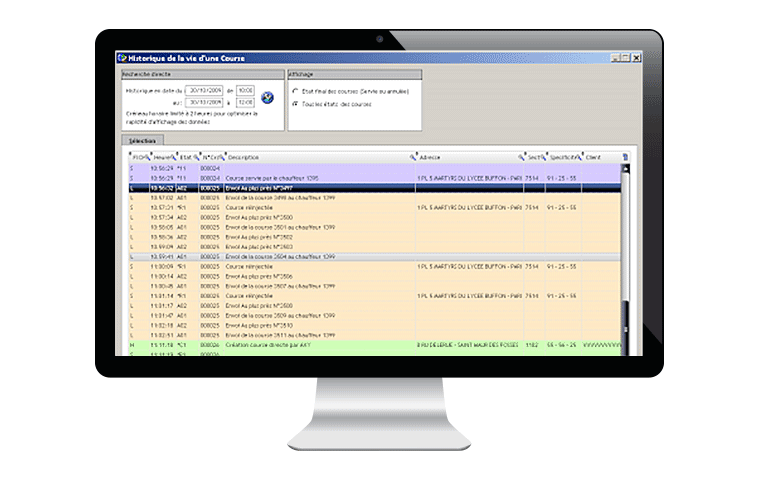The height and width of the screenshot is (480, 760).
Task: Select row 'Envoi Au plus près N°3503'
Action: tap(375, 247)
